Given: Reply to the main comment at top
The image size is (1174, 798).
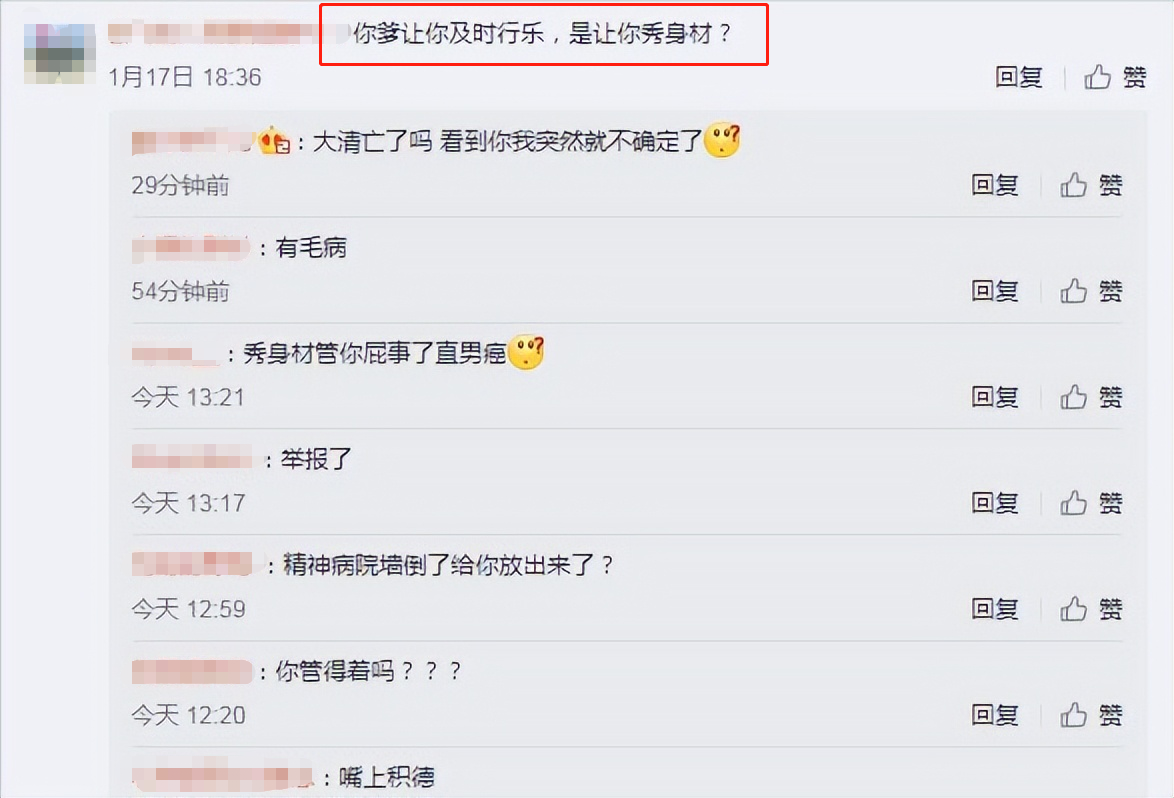Looking at the screenshot, I should [x=1019, y=77].
